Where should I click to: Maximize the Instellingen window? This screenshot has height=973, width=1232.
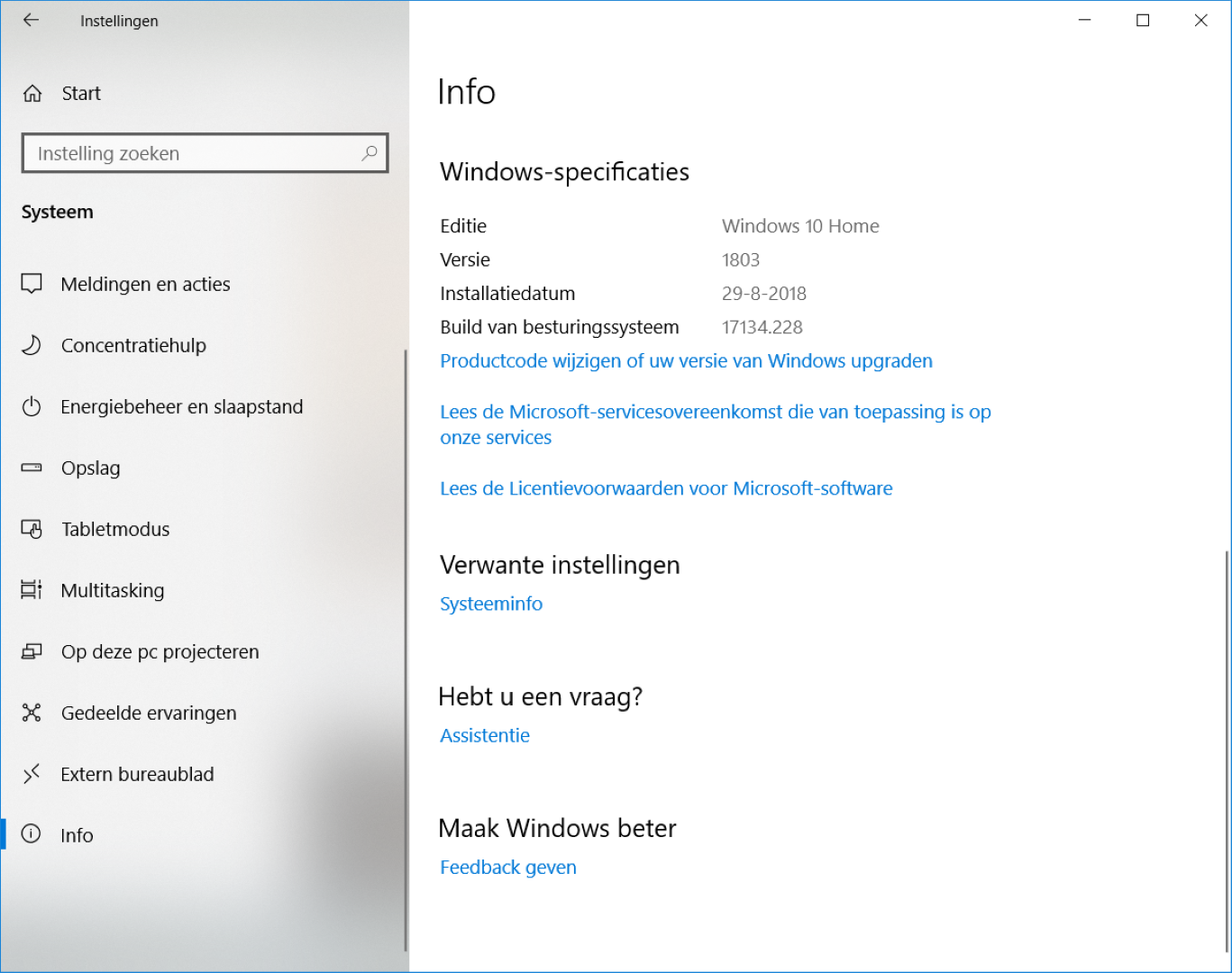point(1143,21)
